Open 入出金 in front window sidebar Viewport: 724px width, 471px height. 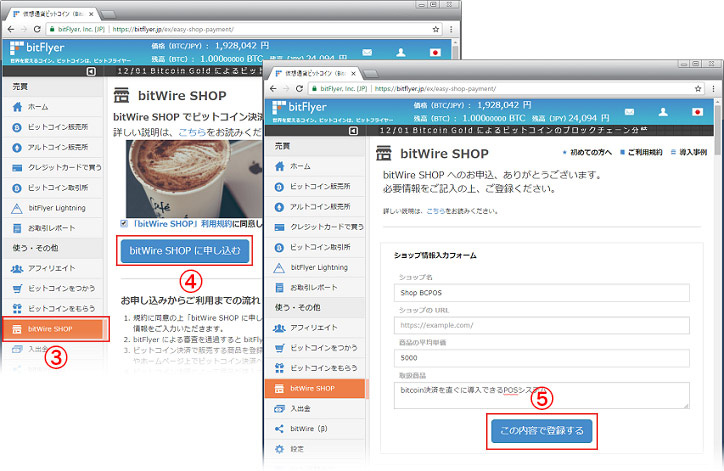point(315,409)
